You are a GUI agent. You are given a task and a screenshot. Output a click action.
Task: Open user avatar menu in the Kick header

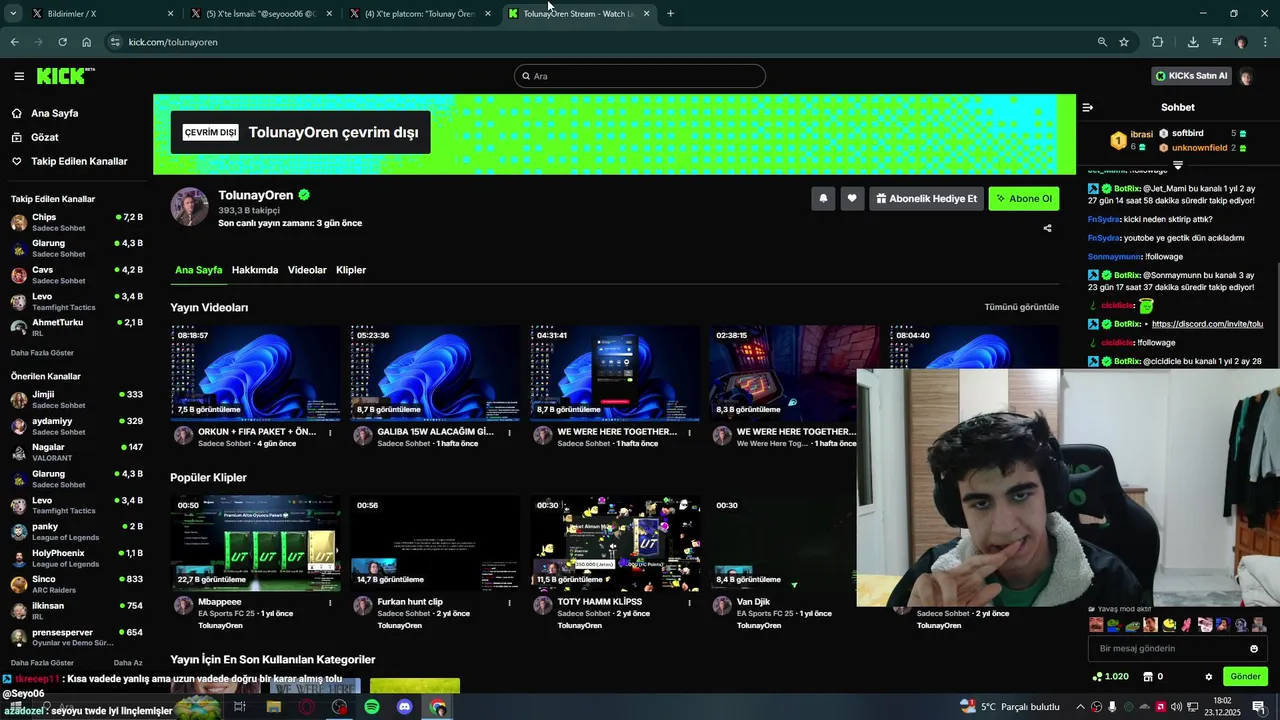point(1246,76)
